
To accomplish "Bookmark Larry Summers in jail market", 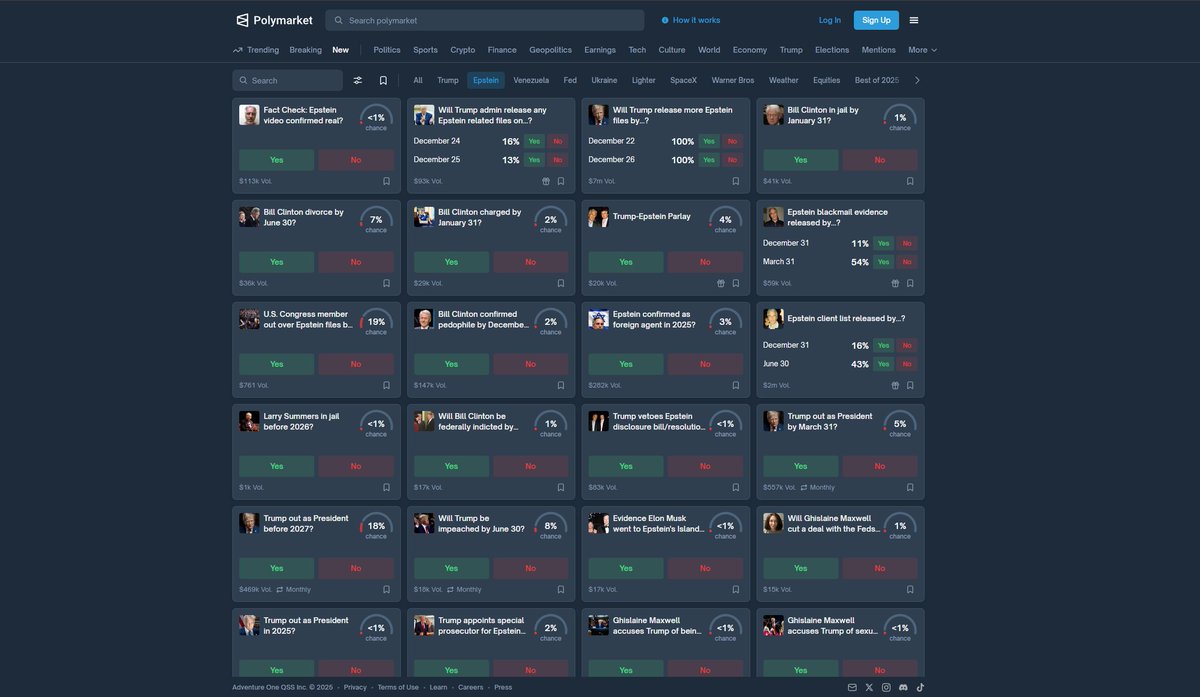I will (386, 487).
